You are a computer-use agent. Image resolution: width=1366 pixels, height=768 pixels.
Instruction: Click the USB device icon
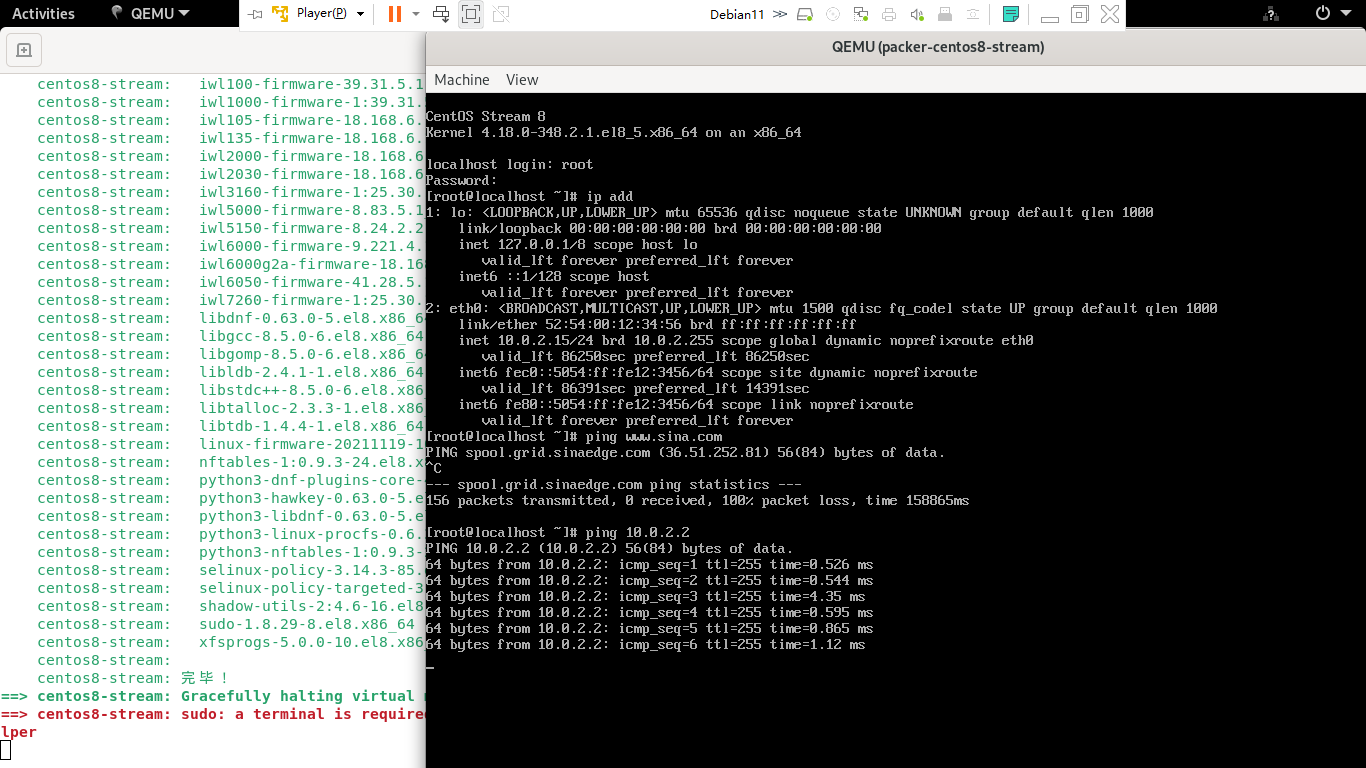coord(945,14)
